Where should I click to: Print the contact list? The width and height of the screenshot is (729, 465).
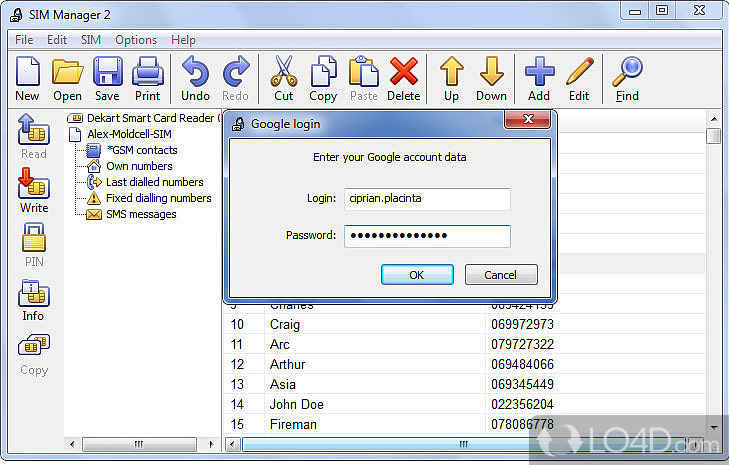(x=147, y=79)
